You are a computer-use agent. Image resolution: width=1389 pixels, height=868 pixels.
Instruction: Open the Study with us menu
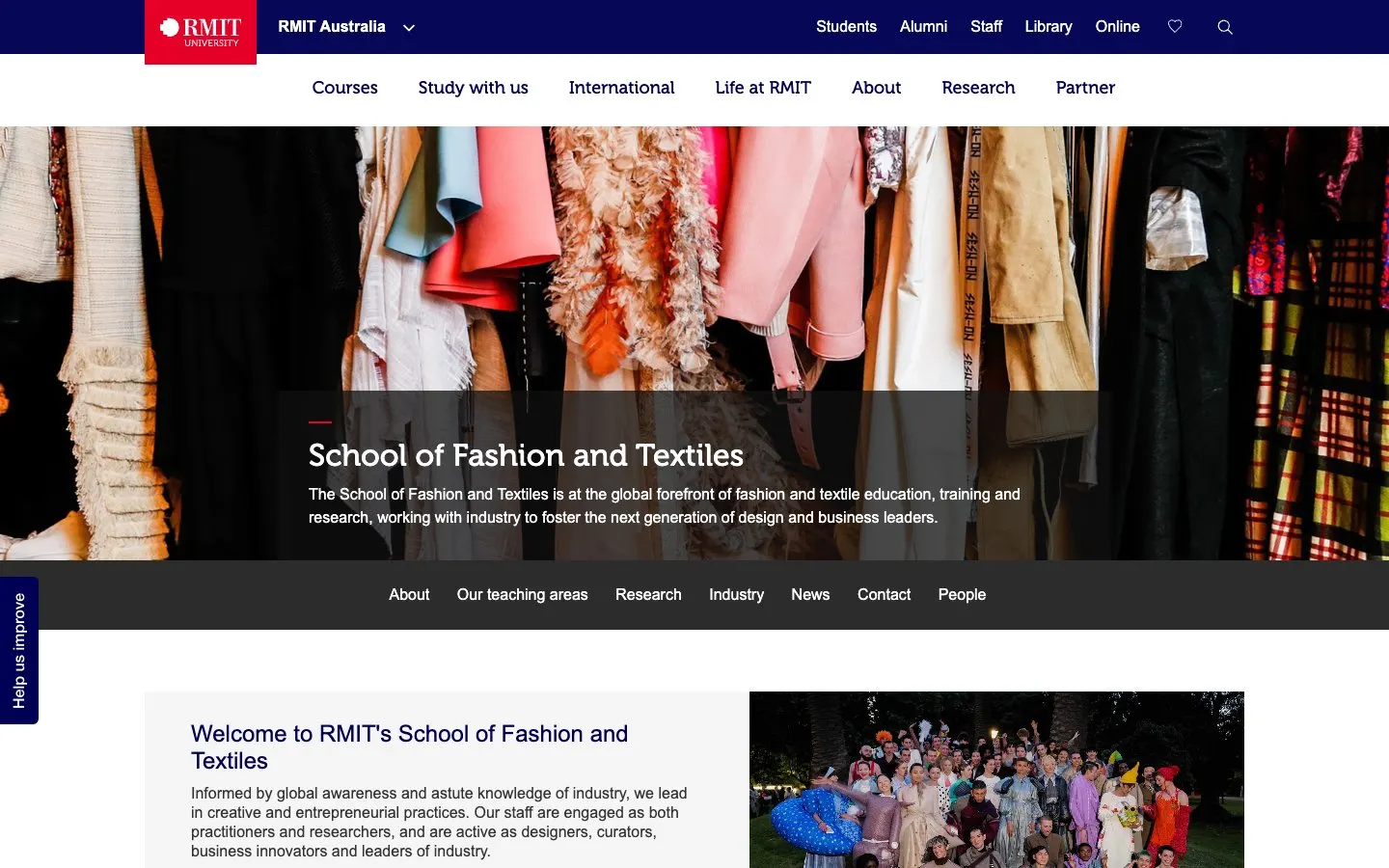(473, 88)
